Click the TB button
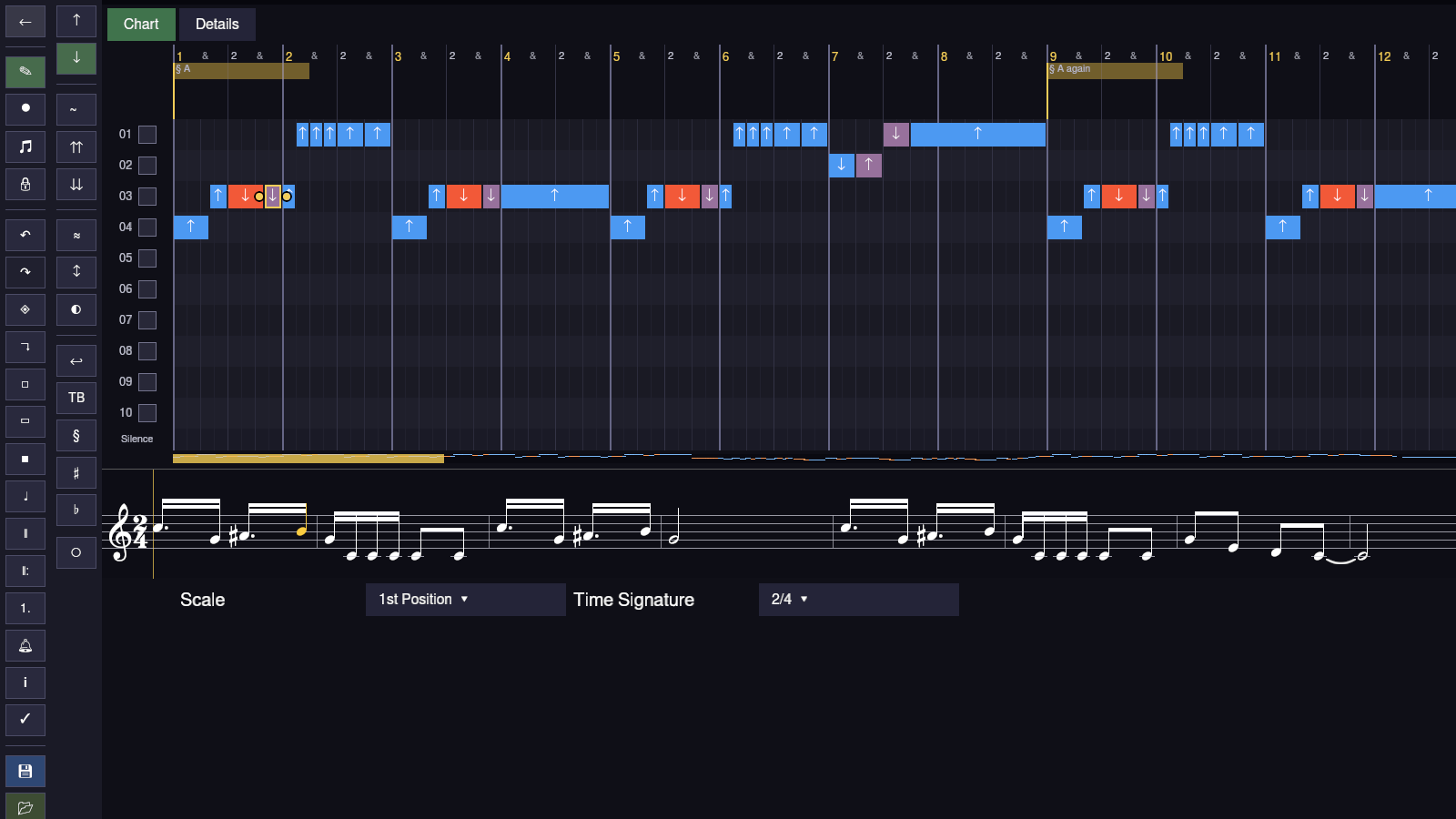Image resolution: width=1456 pixels, height=819 pixels. [76, 399]
